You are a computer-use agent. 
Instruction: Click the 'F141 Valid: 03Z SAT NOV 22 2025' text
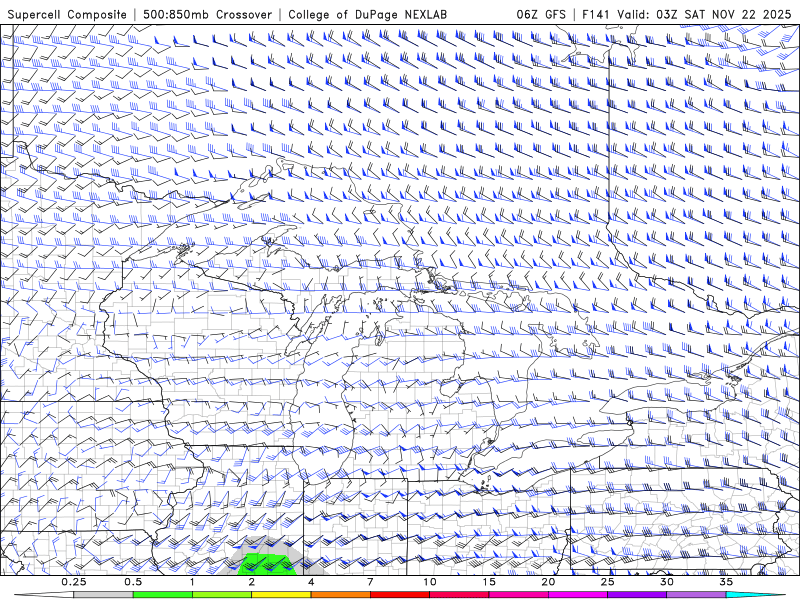coord(686,14)
